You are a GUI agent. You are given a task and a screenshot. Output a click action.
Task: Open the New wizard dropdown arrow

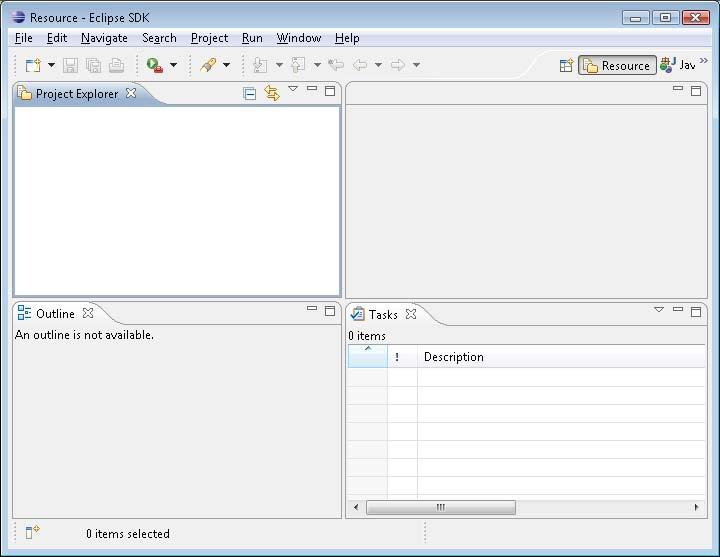[x=51, y=65]
